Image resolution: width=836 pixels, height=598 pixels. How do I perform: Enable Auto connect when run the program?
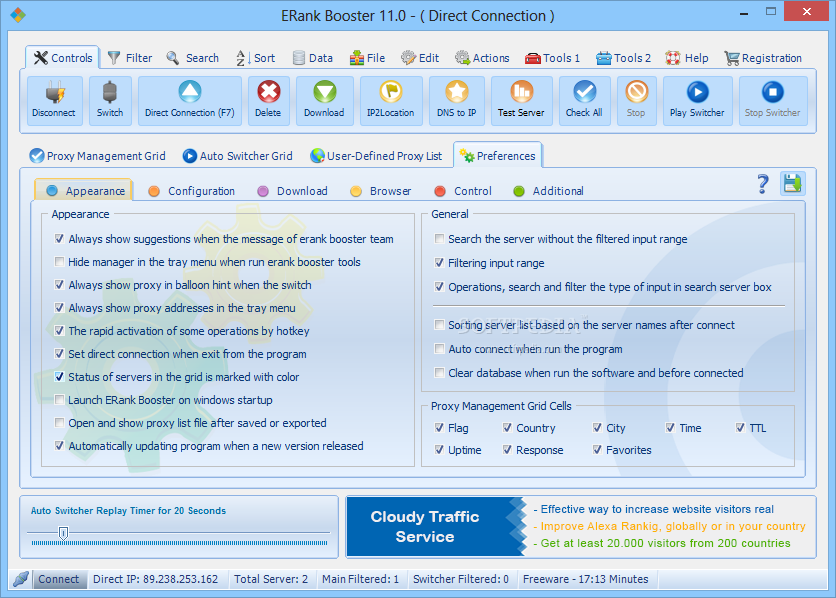439,349
